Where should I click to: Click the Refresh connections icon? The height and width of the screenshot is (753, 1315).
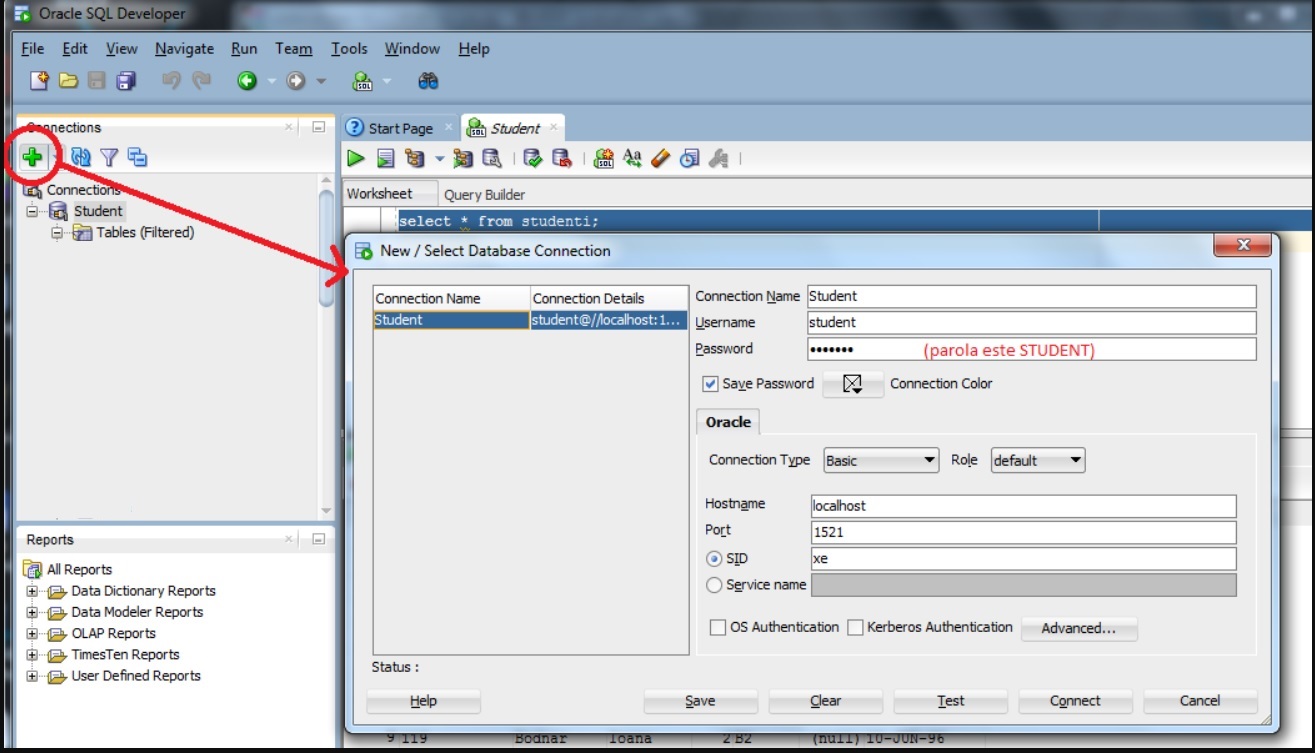coord(81,157)
